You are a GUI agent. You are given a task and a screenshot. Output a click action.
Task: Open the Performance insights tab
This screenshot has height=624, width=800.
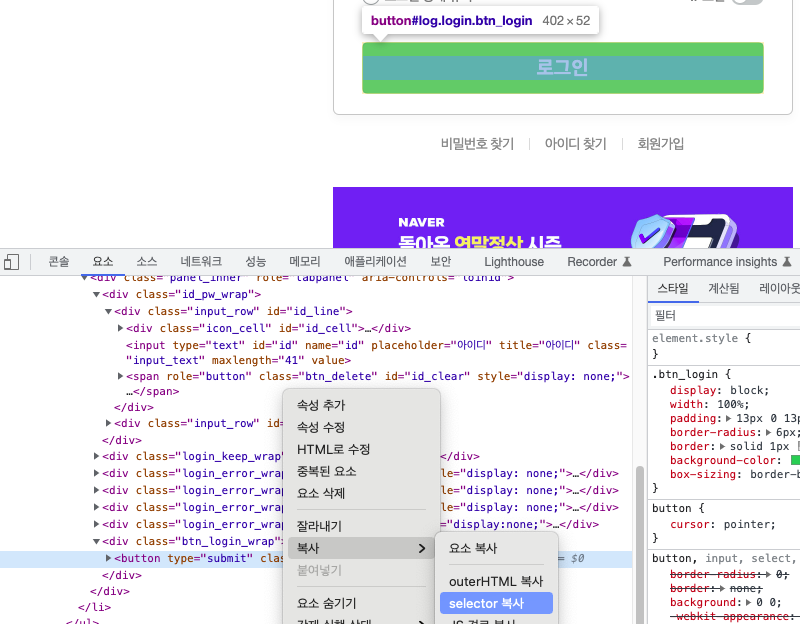(720, 262)
